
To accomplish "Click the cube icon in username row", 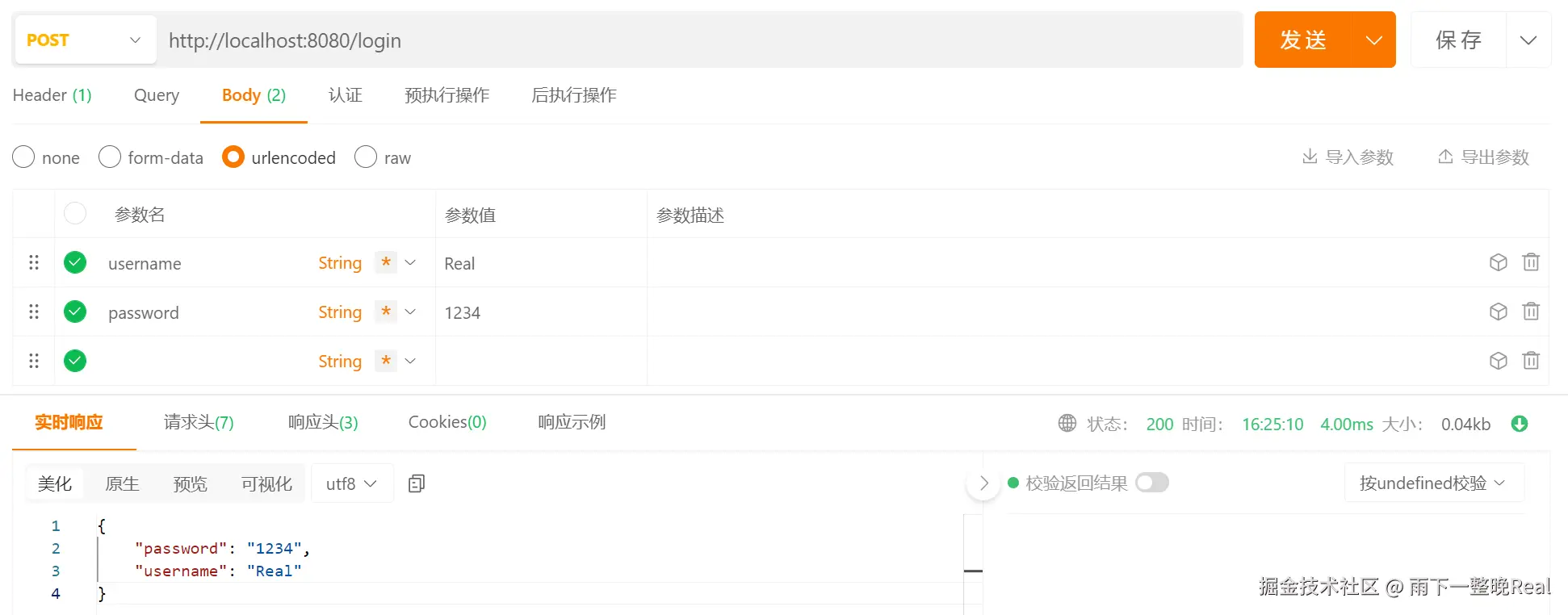I will pyautogui.click(x=1498, y=262).
